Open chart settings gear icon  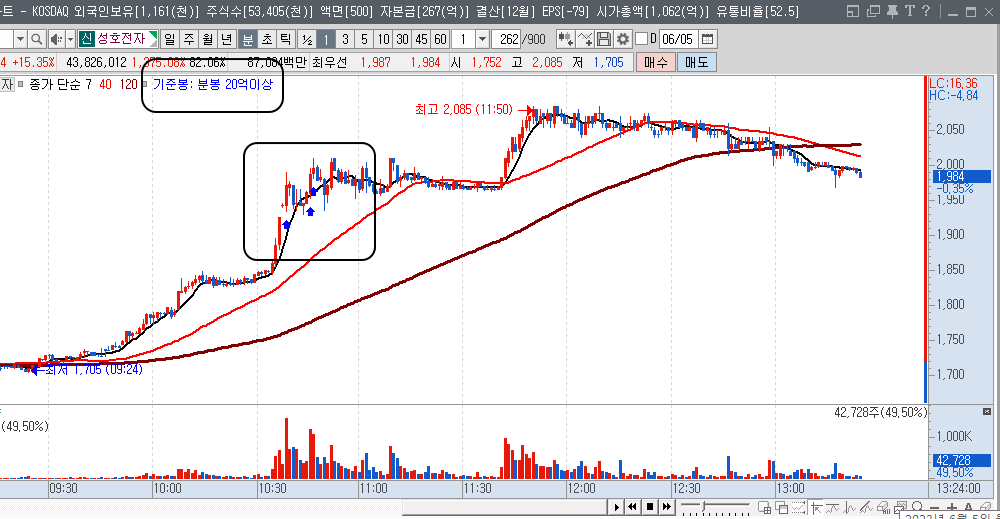(622, 40)
